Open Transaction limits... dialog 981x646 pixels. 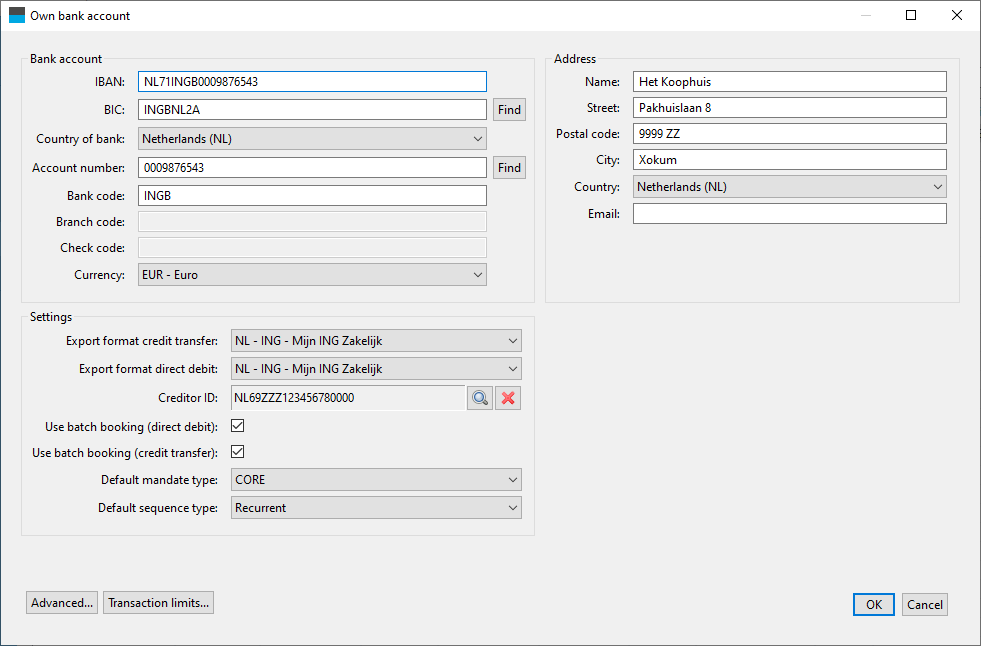click(x=158, y=603)
